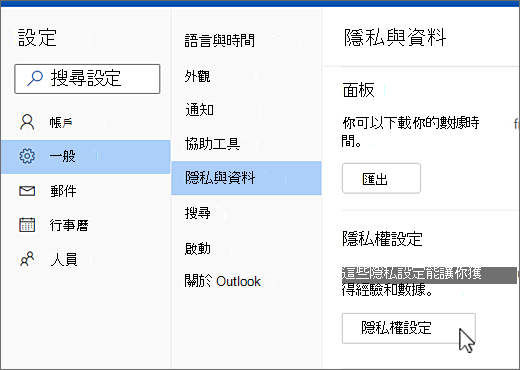Click the 面板 section heading
Viewport: 520px width, 370px height.
359,90
